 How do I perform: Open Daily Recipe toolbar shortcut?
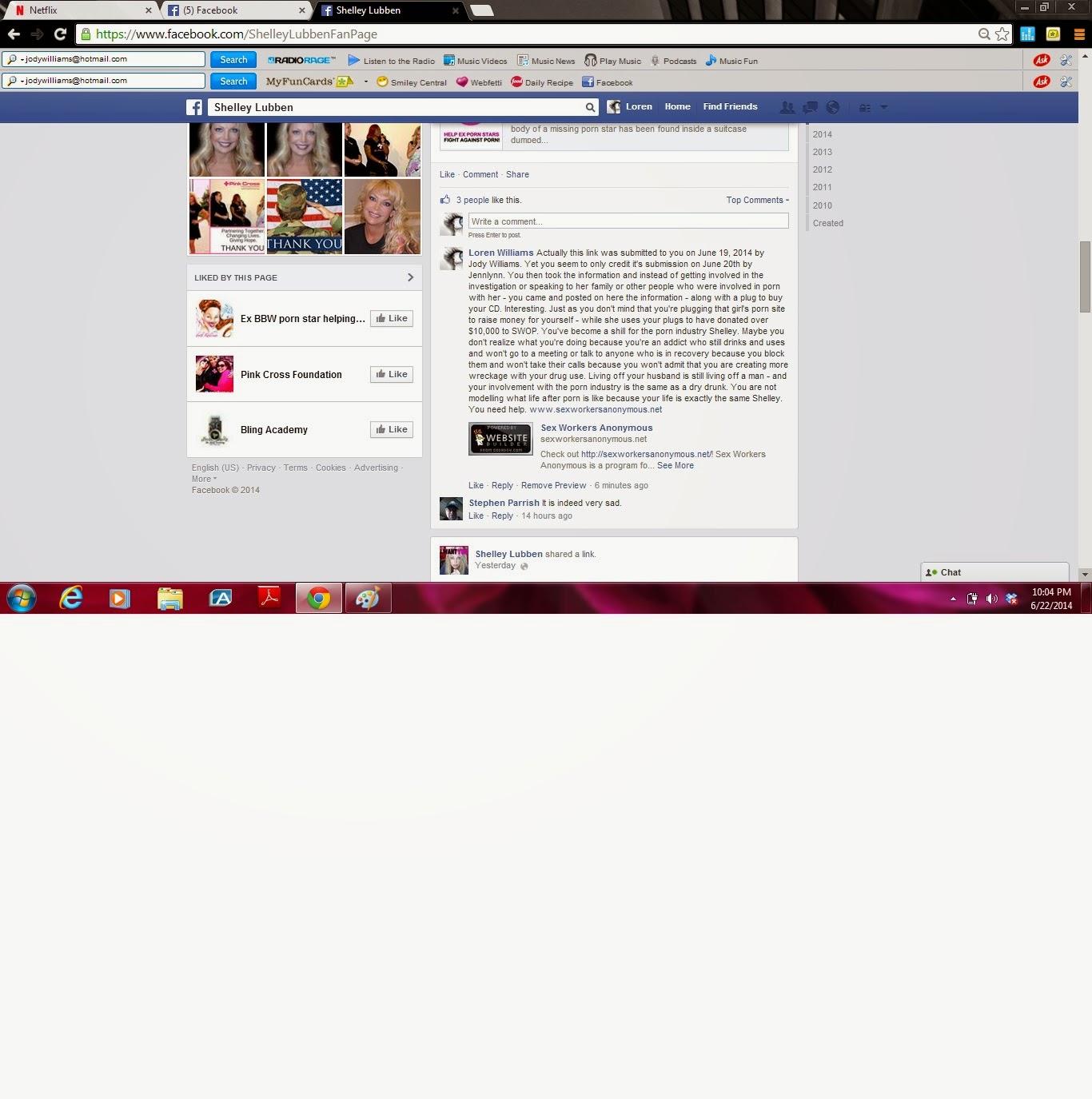(x=542, y=82)
